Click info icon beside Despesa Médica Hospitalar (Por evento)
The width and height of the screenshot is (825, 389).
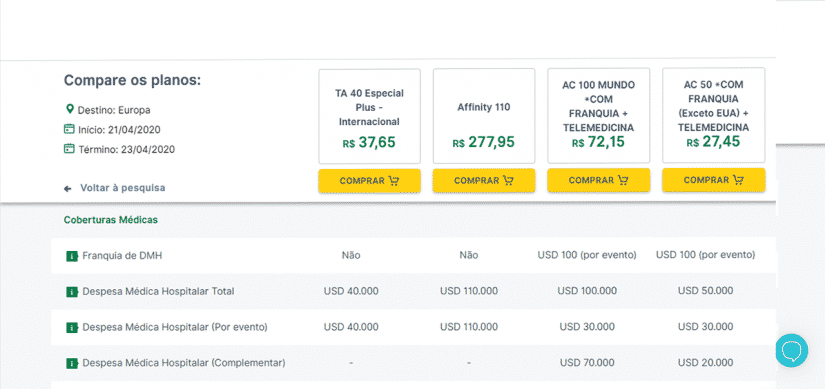click(72, 327)
